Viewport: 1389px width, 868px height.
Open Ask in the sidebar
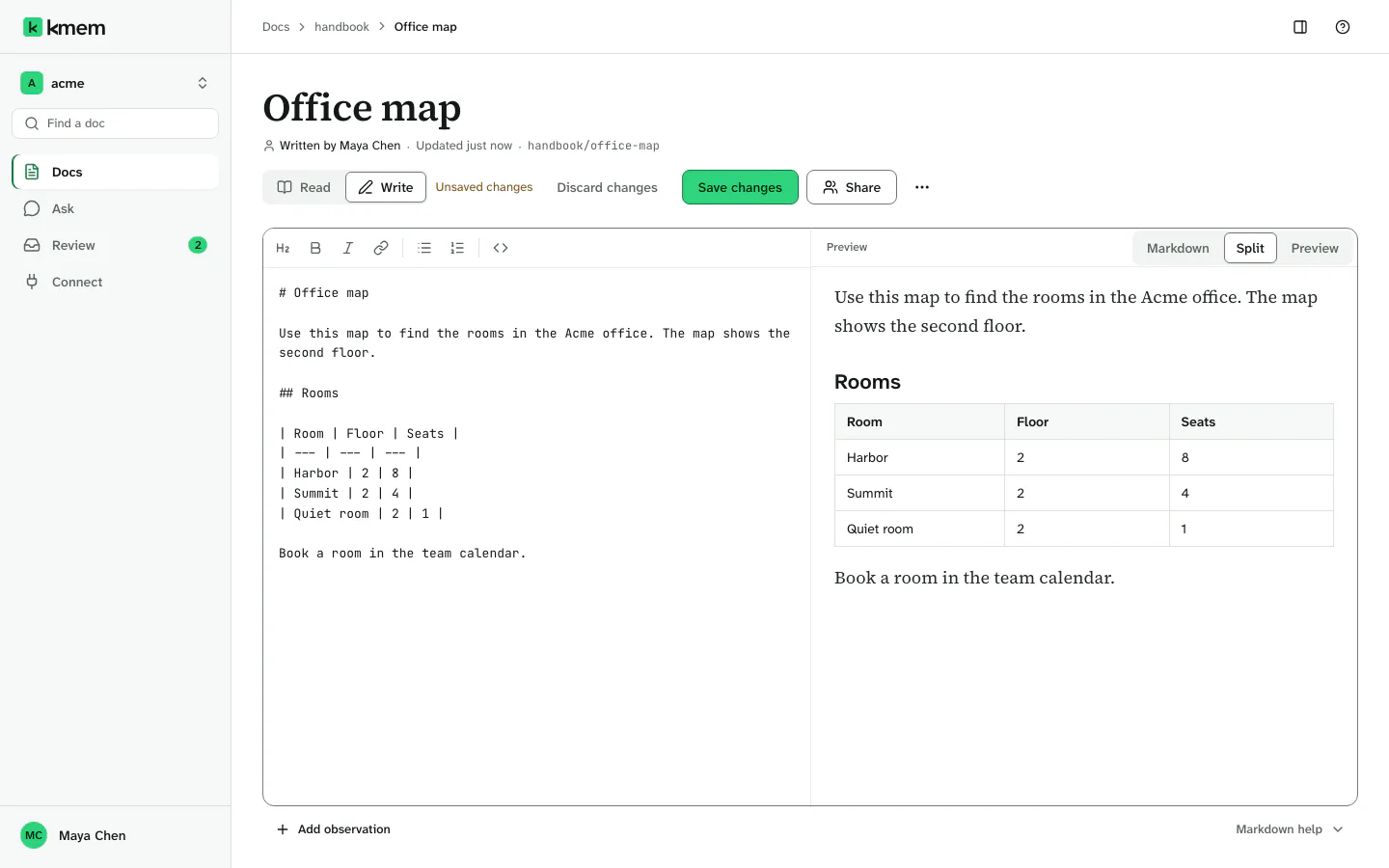tap(115, 208)
